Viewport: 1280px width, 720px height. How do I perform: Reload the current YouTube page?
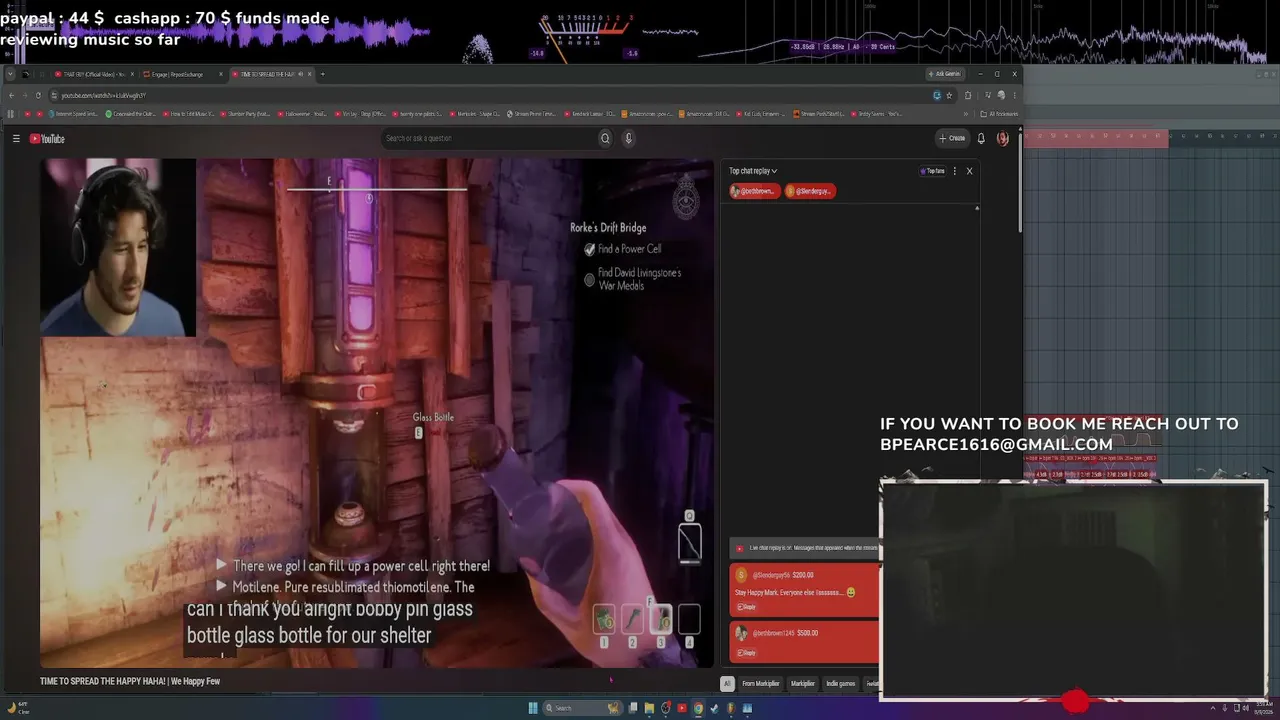[38, 95]
